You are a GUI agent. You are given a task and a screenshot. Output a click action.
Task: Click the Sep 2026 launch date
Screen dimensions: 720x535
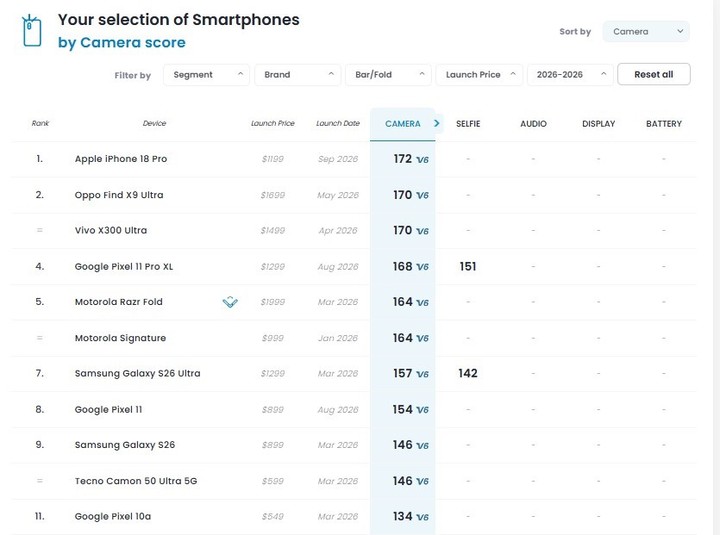click(x=338, y=159)
